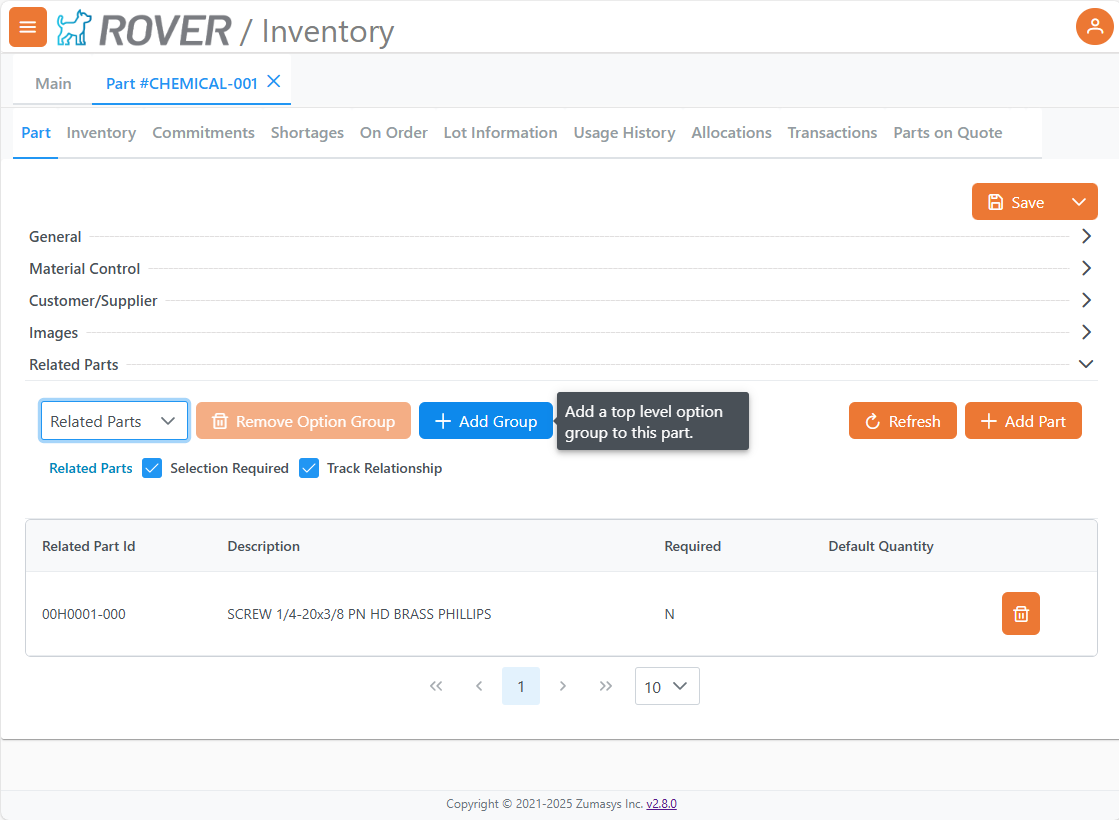Uncheck the Selection Required checkbox
The height and width of the screenshot is (820, 1119).
click(x=152, y=468)
